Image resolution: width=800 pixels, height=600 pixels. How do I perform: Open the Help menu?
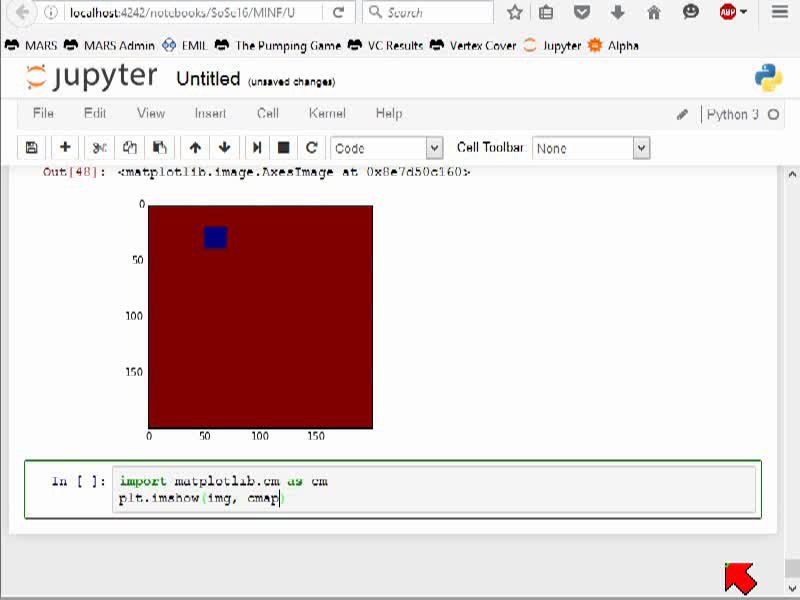pyautogui.click(x=389, y=113)
